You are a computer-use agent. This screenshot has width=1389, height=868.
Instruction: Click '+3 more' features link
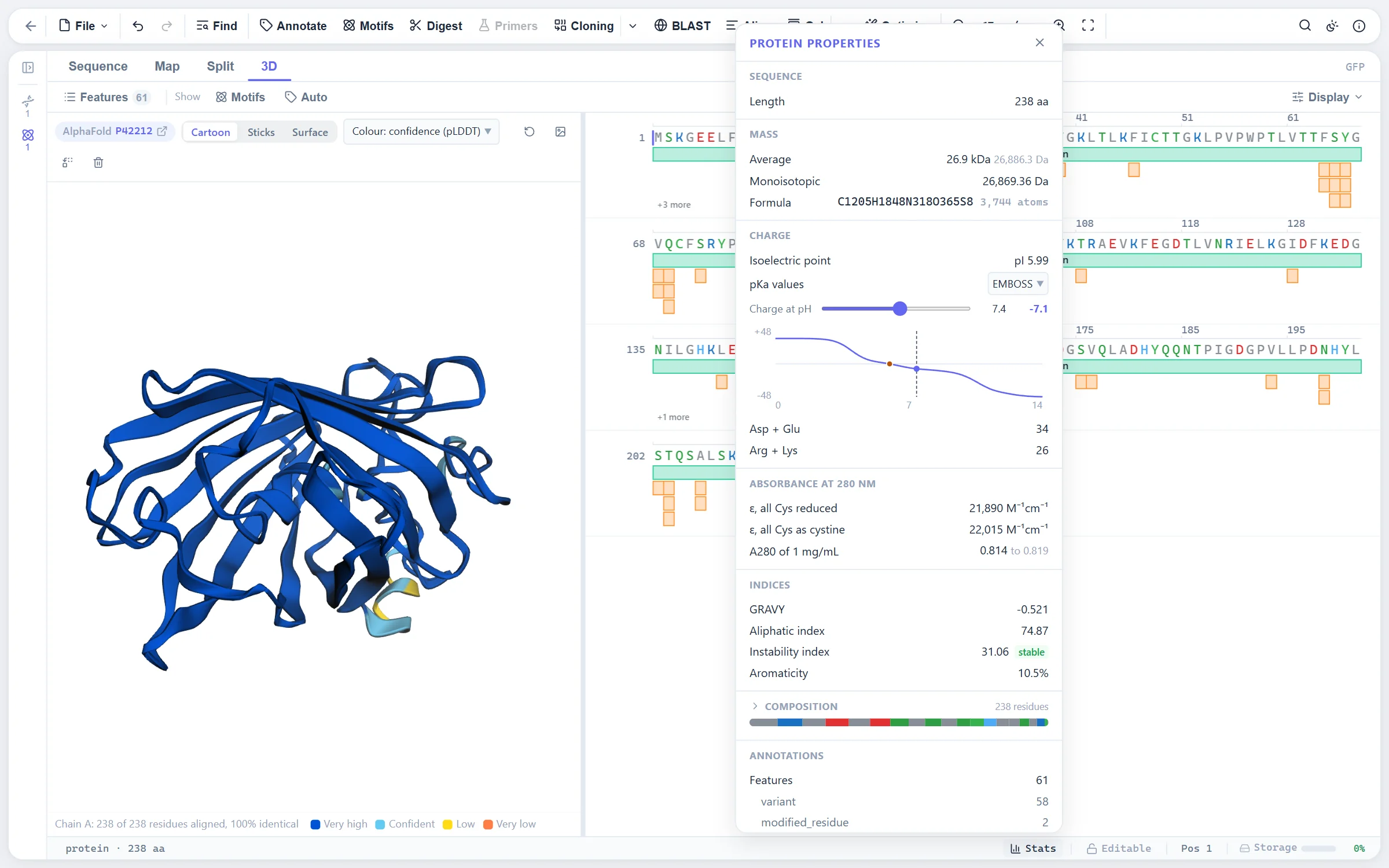tap(674, 205)
